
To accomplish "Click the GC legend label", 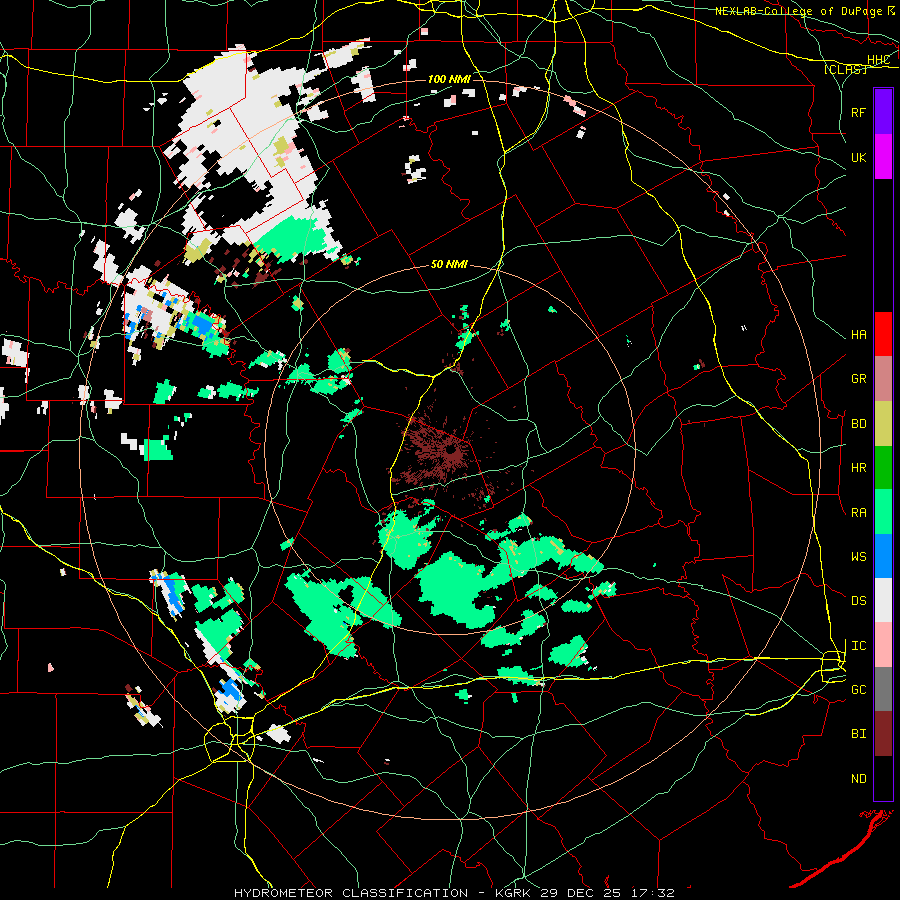I will (858, 690).
